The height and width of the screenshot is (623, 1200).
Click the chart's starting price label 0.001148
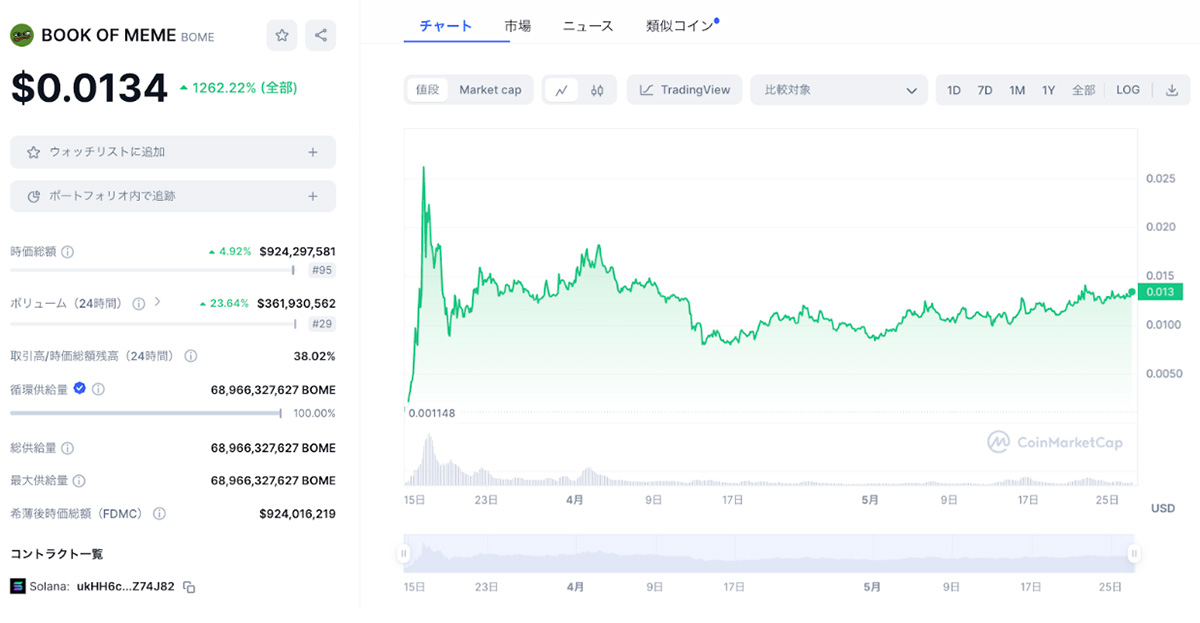pos(431,413)
